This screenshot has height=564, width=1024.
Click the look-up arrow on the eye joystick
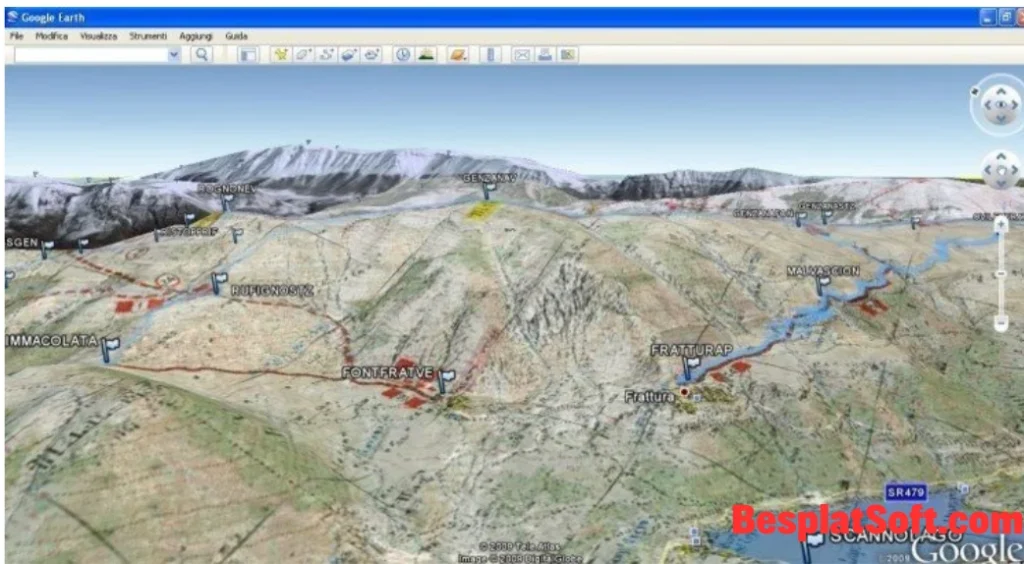[x=1001, y=92]
